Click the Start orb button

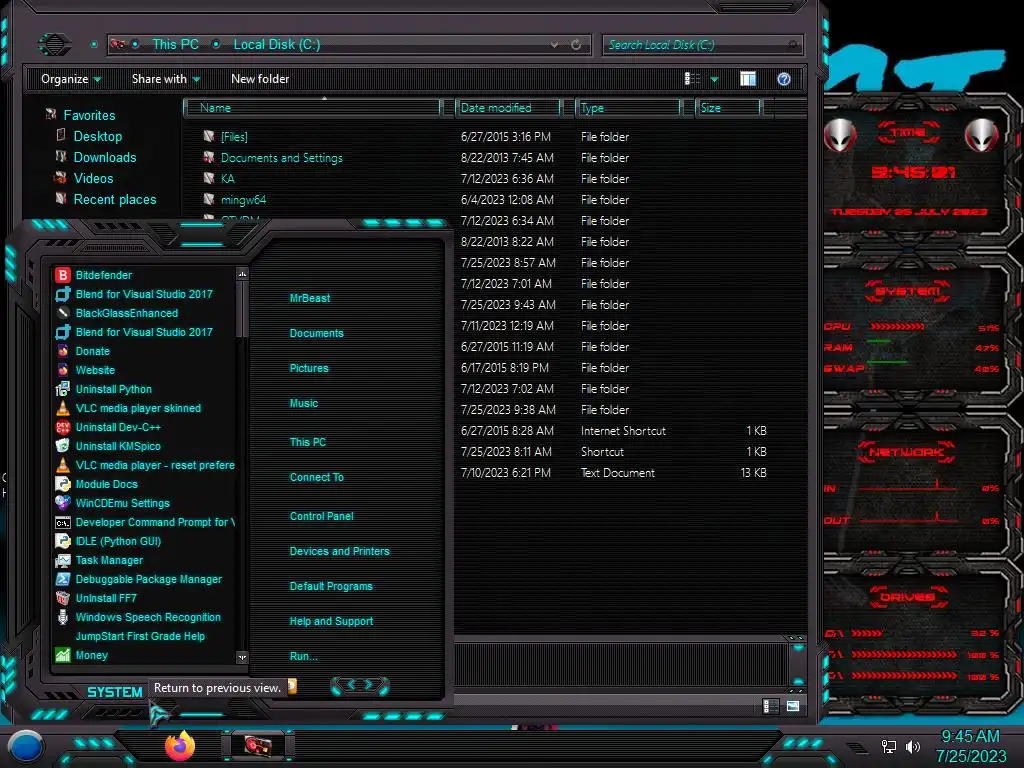point(25,746)
